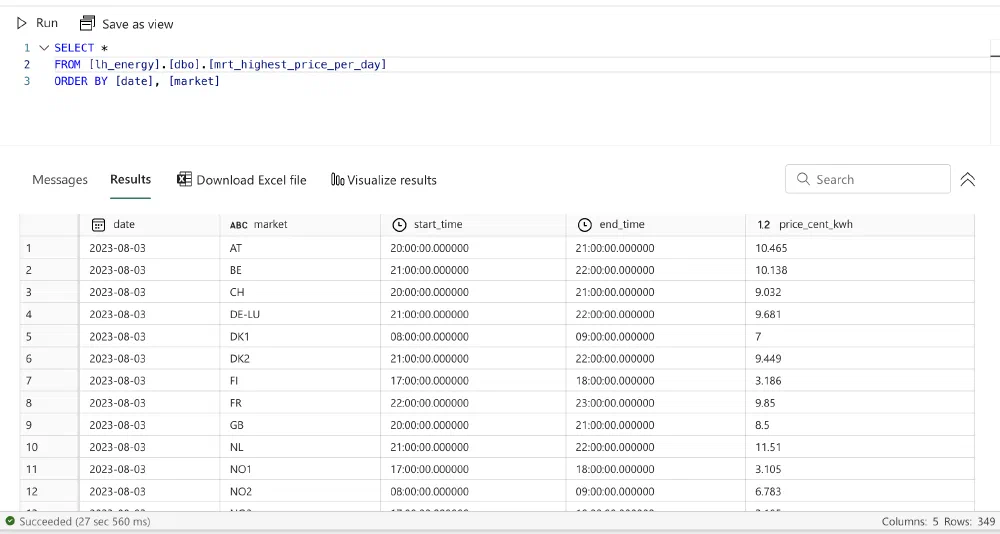The height and width of the screenshot is (534, 1000).
Task: Select market cell GB
Action: coord(300,425)
